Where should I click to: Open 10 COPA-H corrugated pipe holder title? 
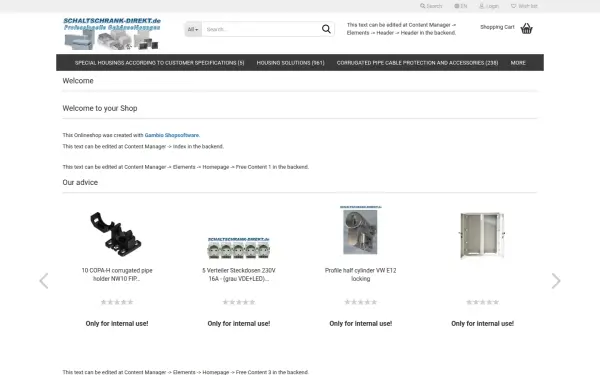[x=117, y=274]
